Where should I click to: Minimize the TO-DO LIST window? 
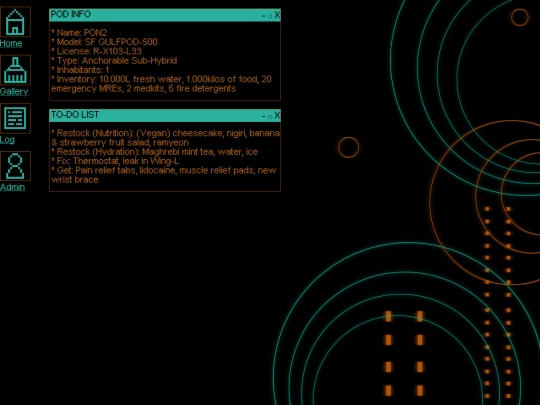pos(263,116)
